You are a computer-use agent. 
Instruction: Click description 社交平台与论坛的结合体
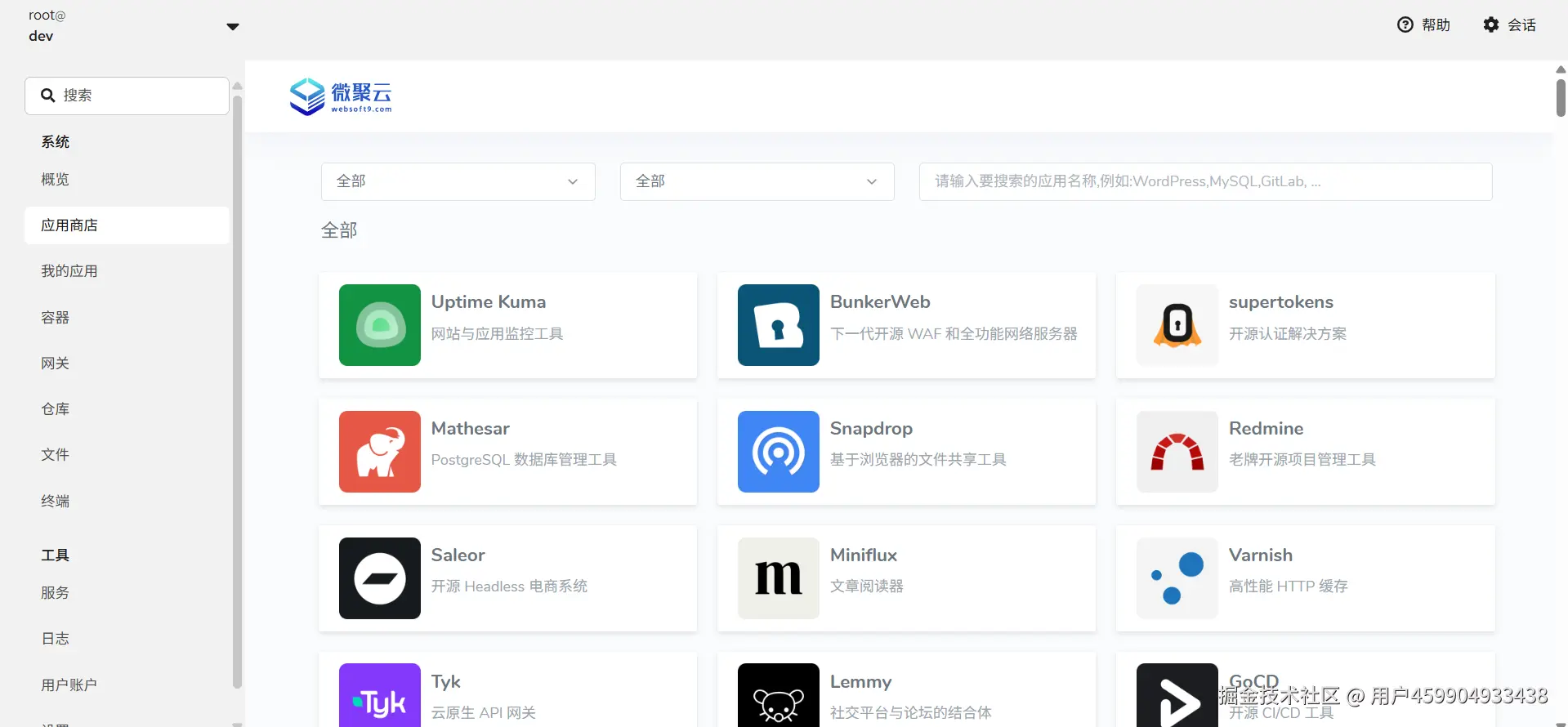(911, 712)
